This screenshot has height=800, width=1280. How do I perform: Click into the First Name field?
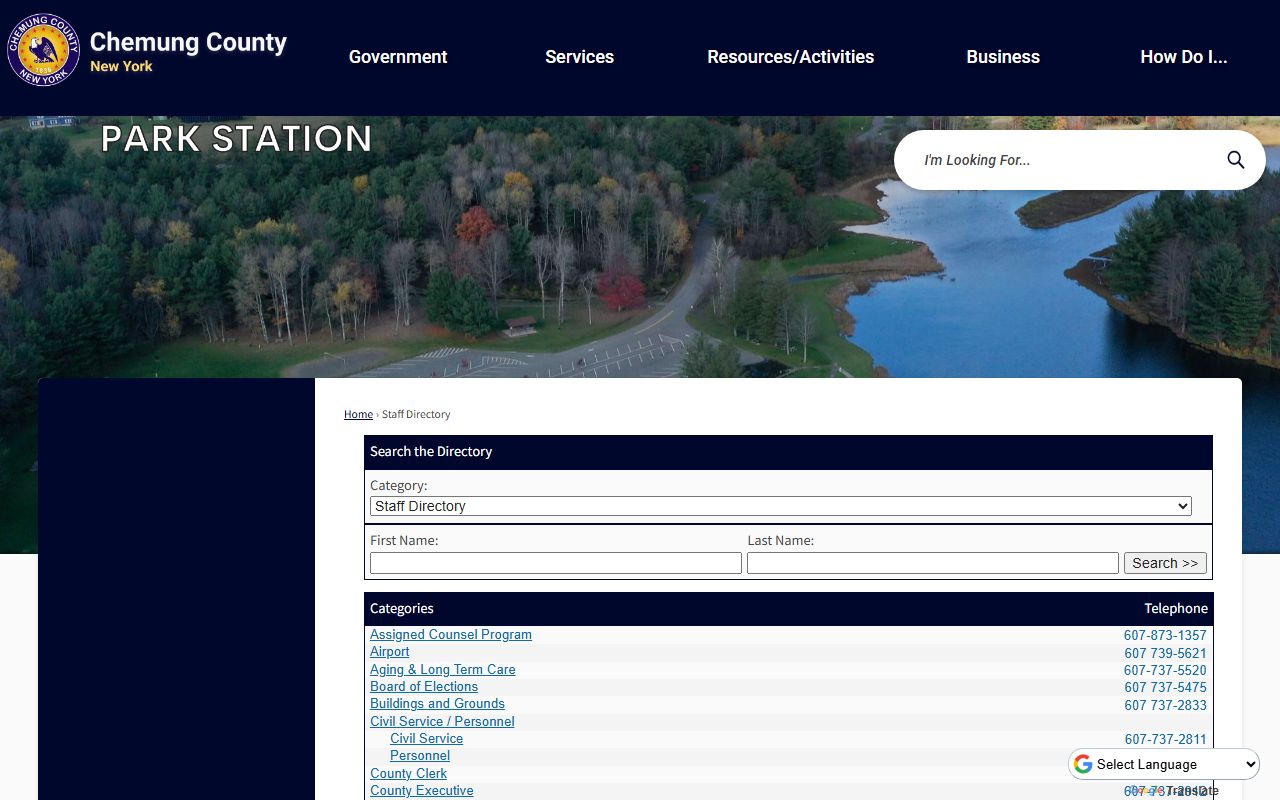click(555, 563)
